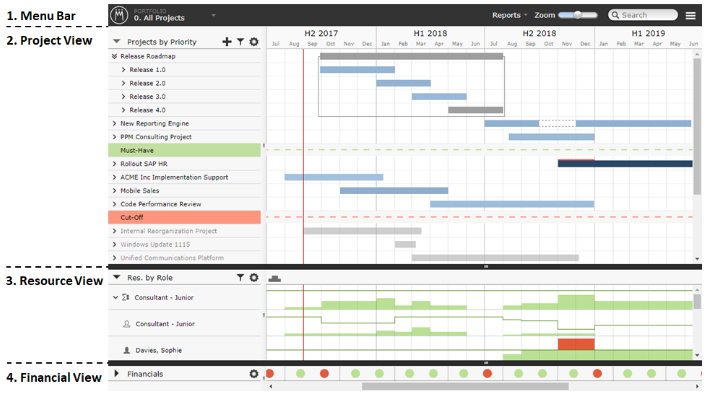706x396 pixels.
Task: Select the PPM Consulting Project bar
Action: pos(552,137)
